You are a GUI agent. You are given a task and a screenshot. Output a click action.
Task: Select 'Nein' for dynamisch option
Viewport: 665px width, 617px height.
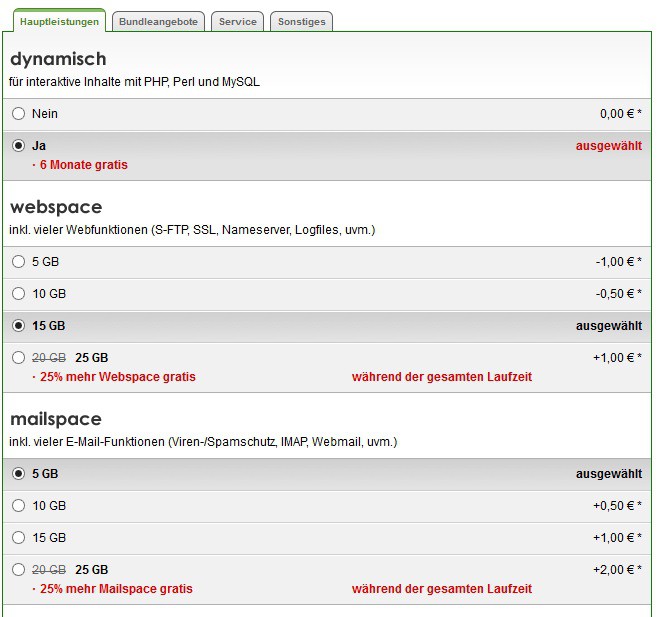tap(19, 114)
